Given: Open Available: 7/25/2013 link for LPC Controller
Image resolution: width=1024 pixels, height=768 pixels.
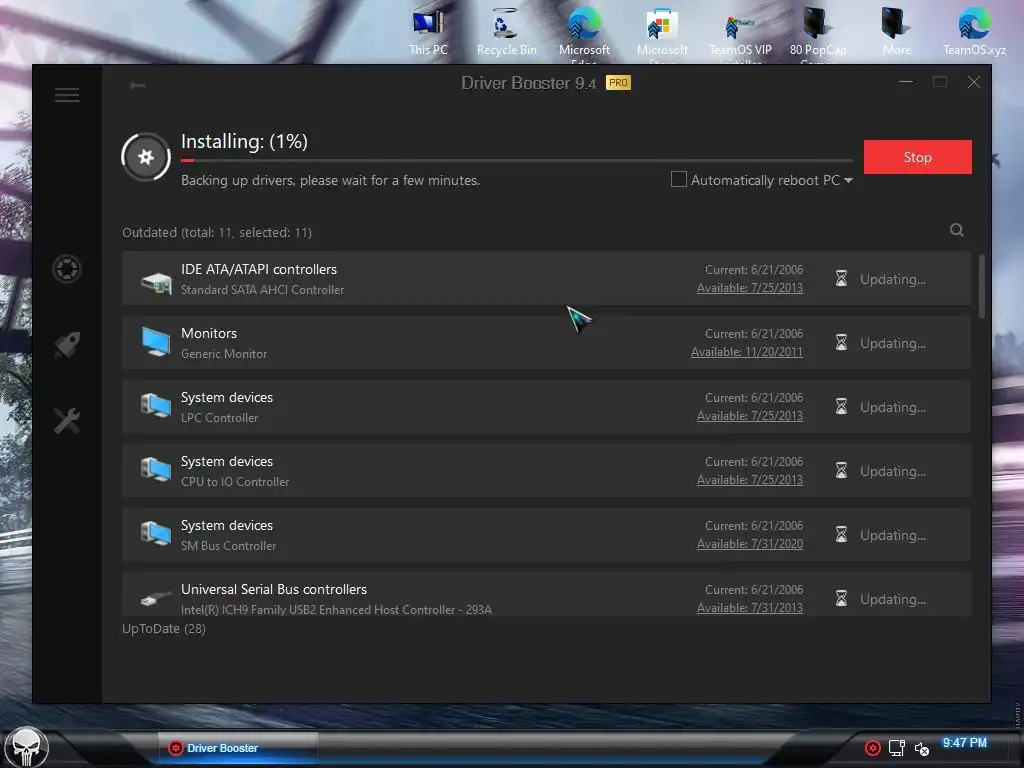Looking at the screenshot, I should [750, 416].
